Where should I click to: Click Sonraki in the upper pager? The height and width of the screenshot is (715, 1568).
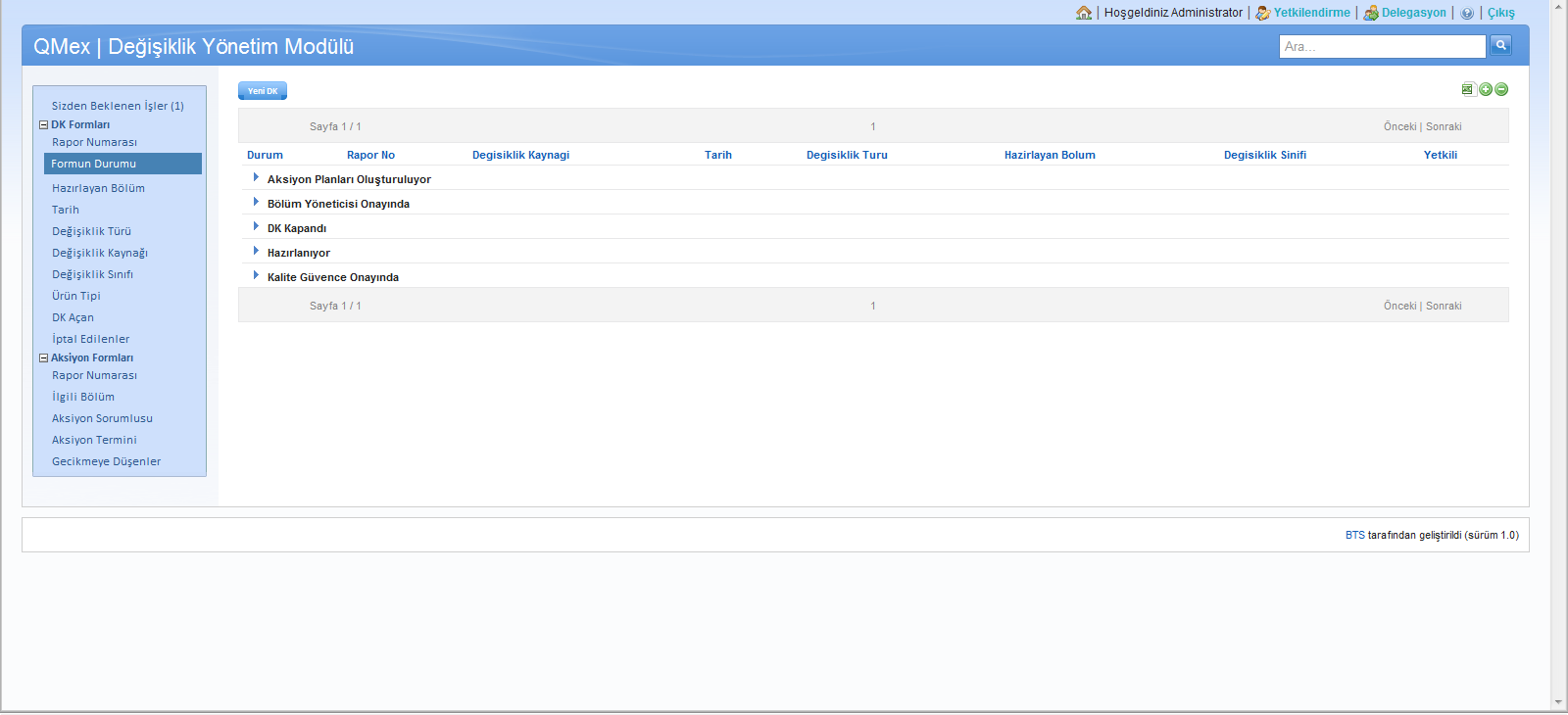(x=1444, y=126)
